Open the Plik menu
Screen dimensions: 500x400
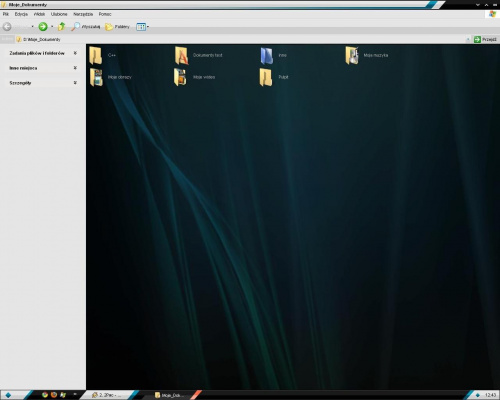6,14
